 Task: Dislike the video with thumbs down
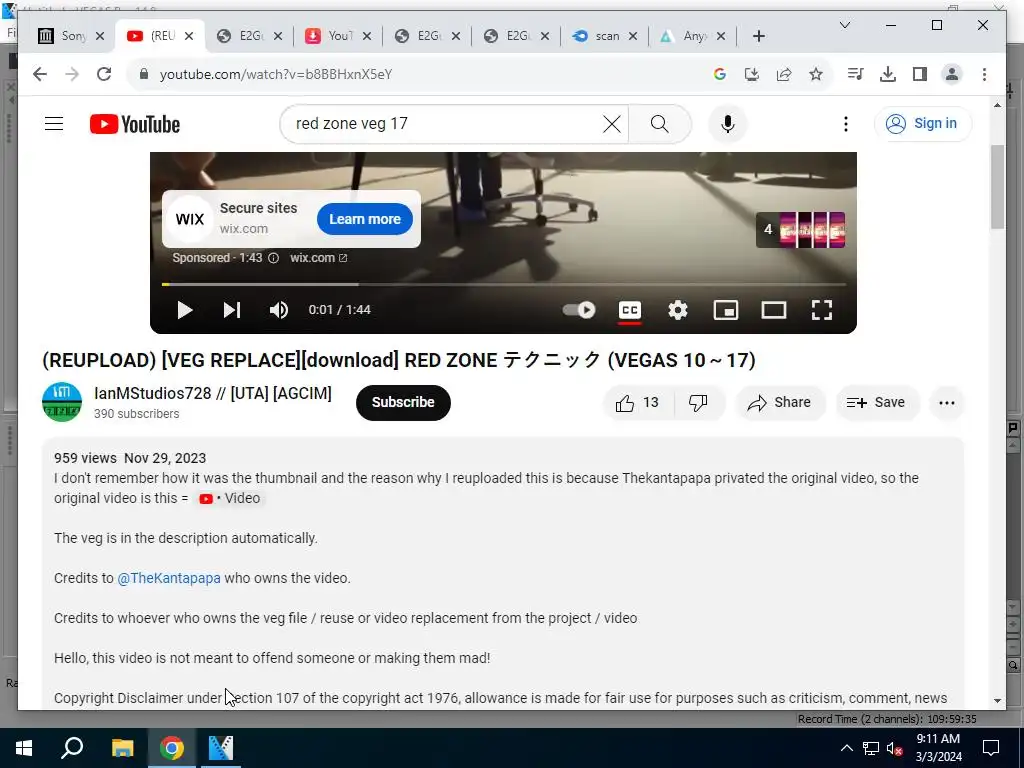(x=698, y=403)
